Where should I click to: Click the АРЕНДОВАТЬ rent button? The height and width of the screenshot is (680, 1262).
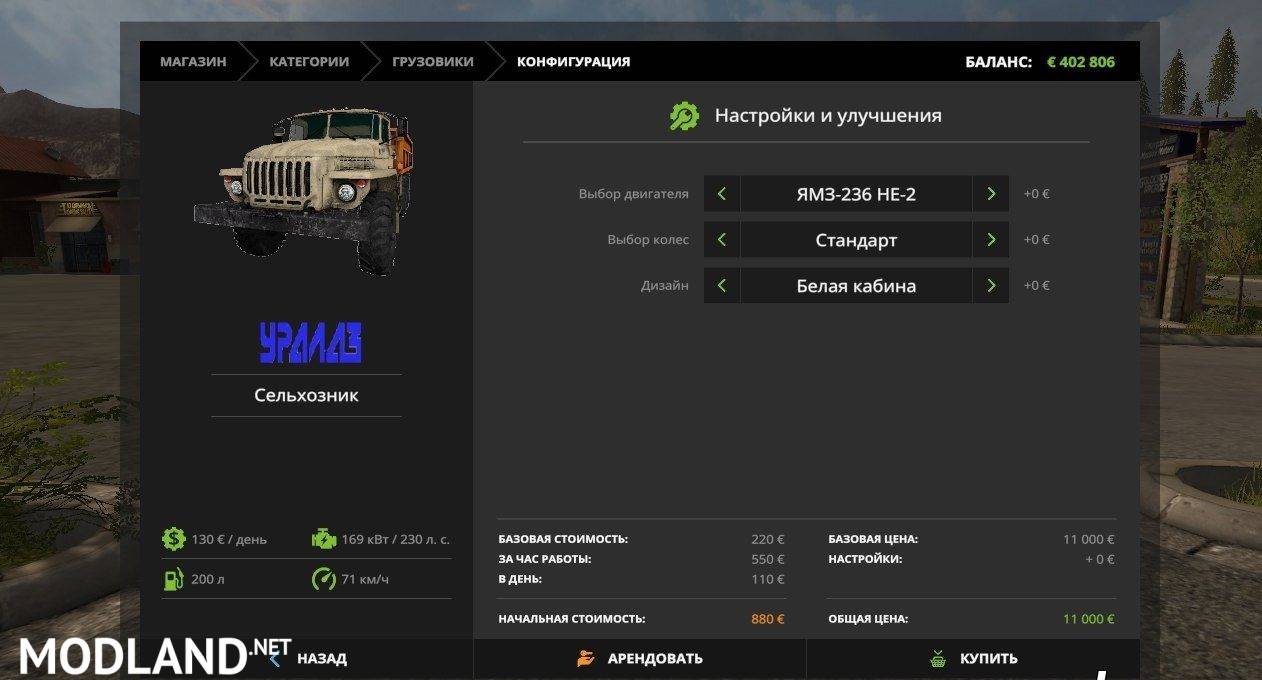(640, 659)
